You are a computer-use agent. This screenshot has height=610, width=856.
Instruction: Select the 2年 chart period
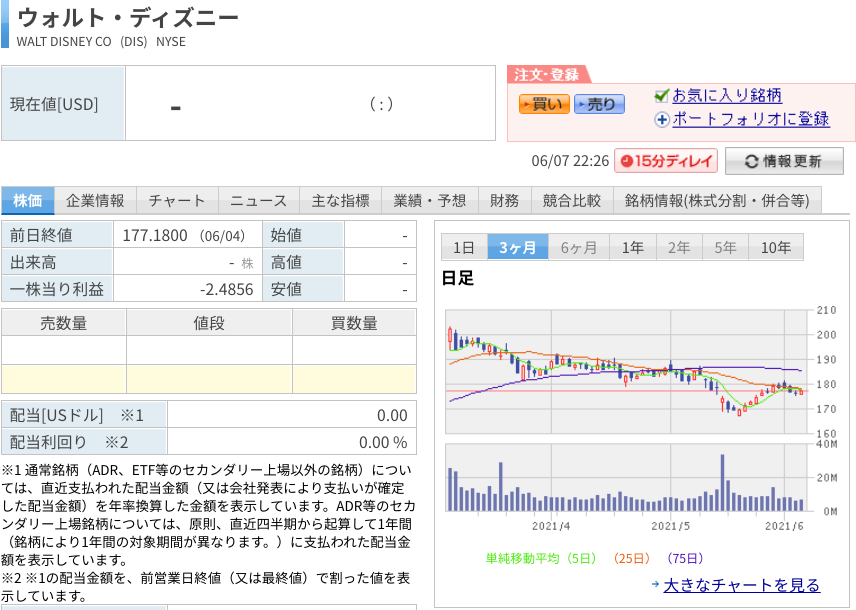point(680,247)
